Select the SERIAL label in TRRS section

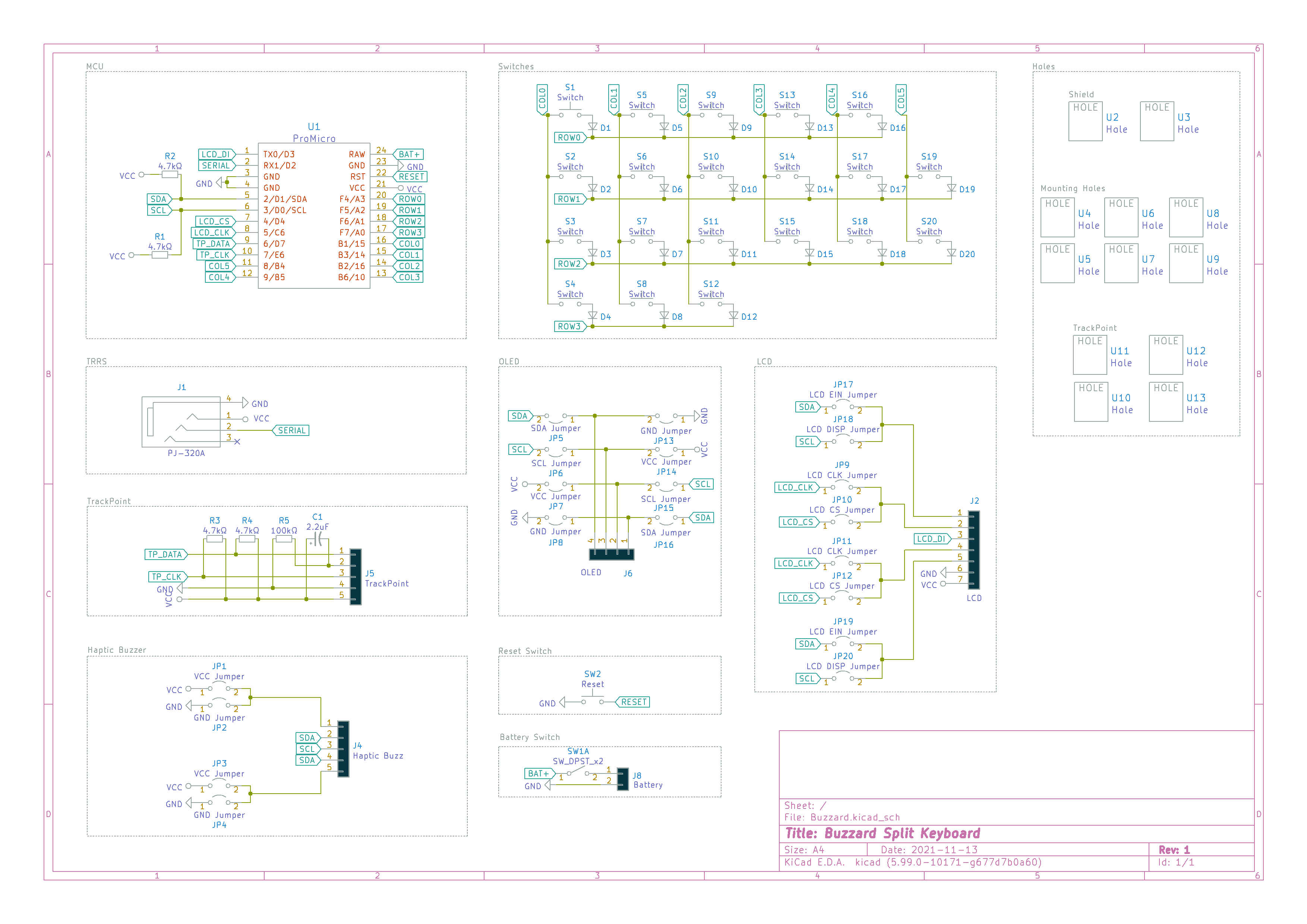(291, 431)
